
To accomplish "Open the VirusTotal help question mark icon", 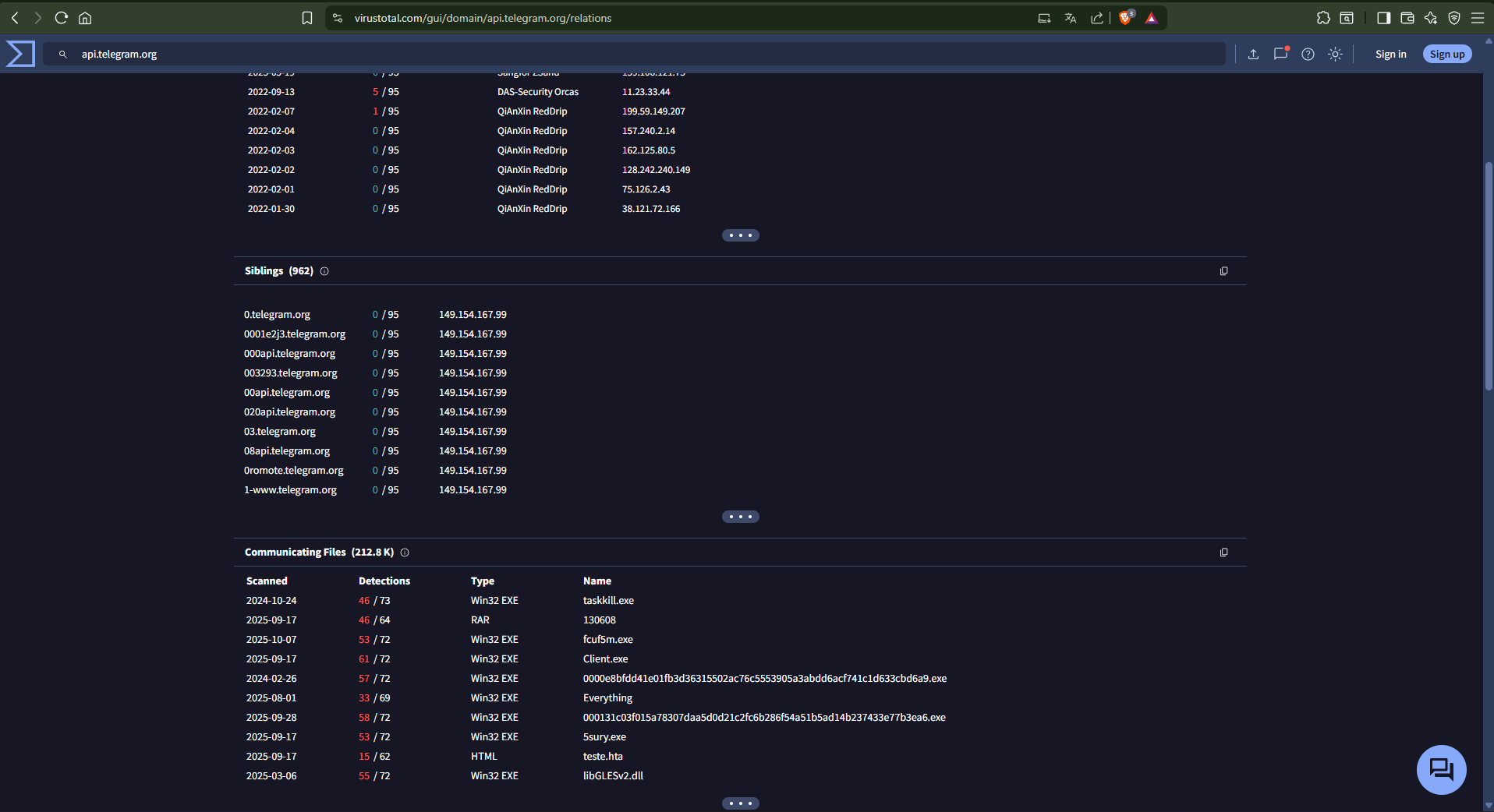I will tap(1308, 54).
